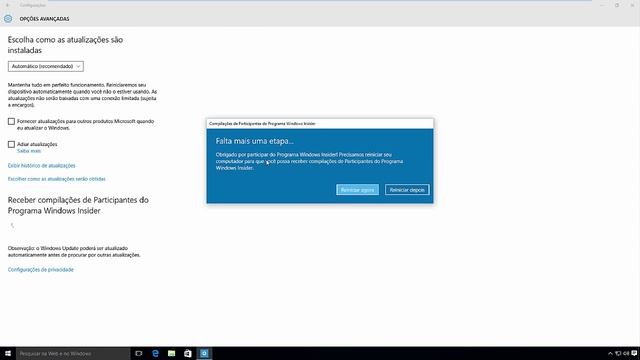Open Escolher como as atualizações serão obtidas

click(x=57, y=179)
